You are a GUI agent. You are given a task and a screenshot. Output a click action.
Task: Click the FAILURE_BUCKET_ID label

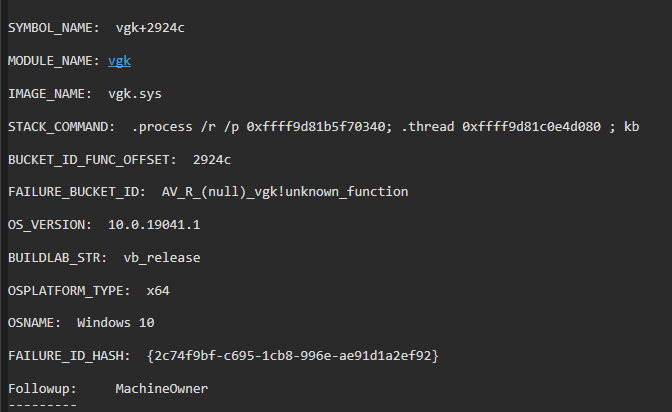pyautogui.click(x=77, y=192)
